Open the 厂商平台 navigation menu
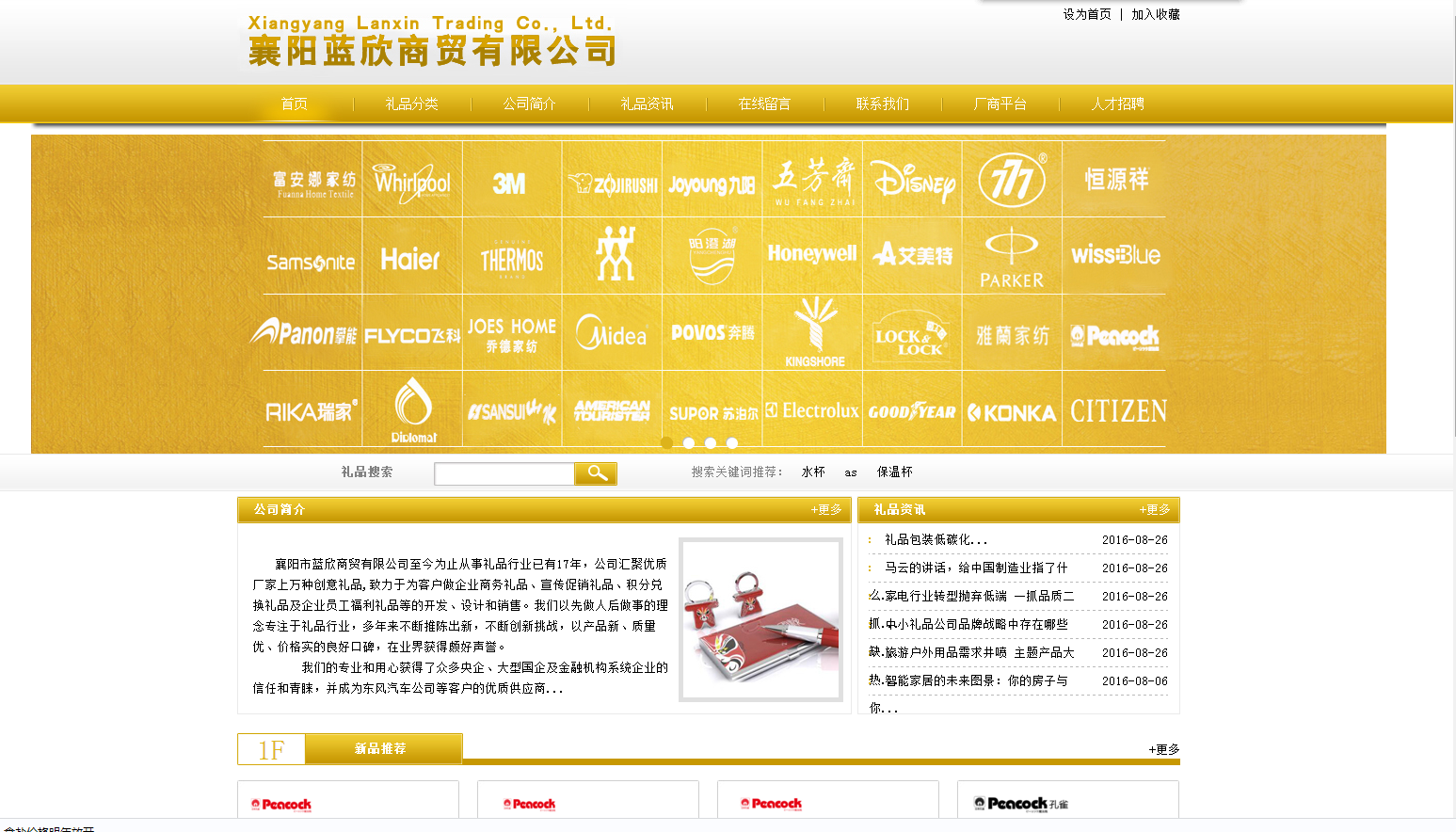This screenshot has width=1456, height=832. pos(1000,104)
